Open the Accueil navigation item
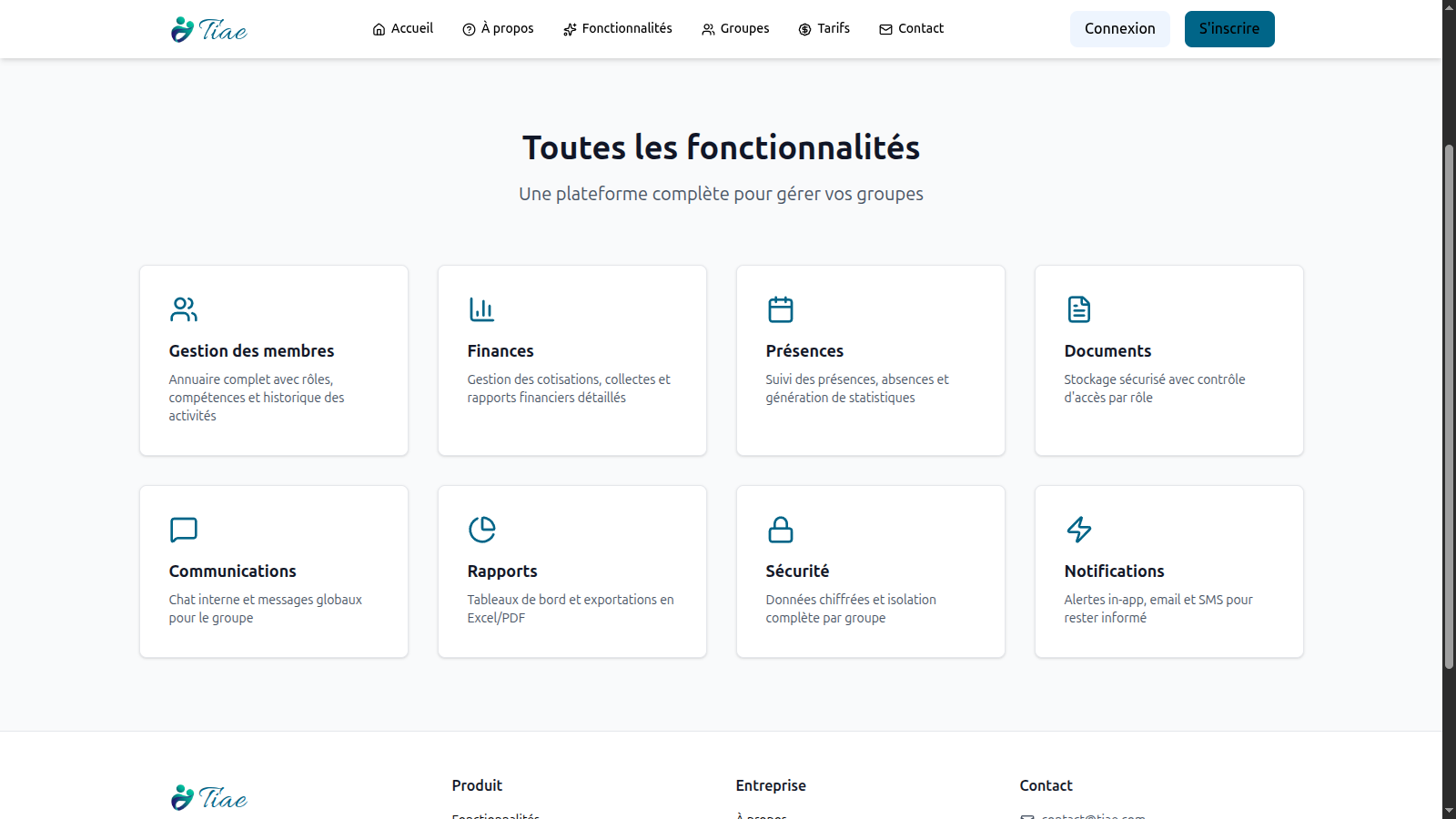Screen dimensions: 1456x819 (402, 29)
